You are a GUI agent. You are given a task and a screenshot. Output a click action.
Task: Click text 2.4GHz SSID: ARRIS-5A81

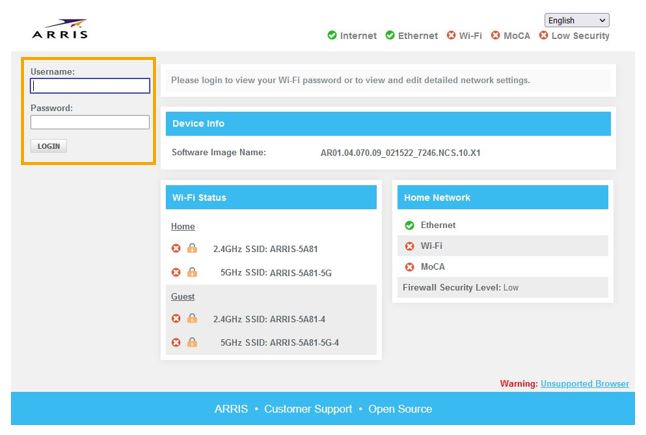265,249
